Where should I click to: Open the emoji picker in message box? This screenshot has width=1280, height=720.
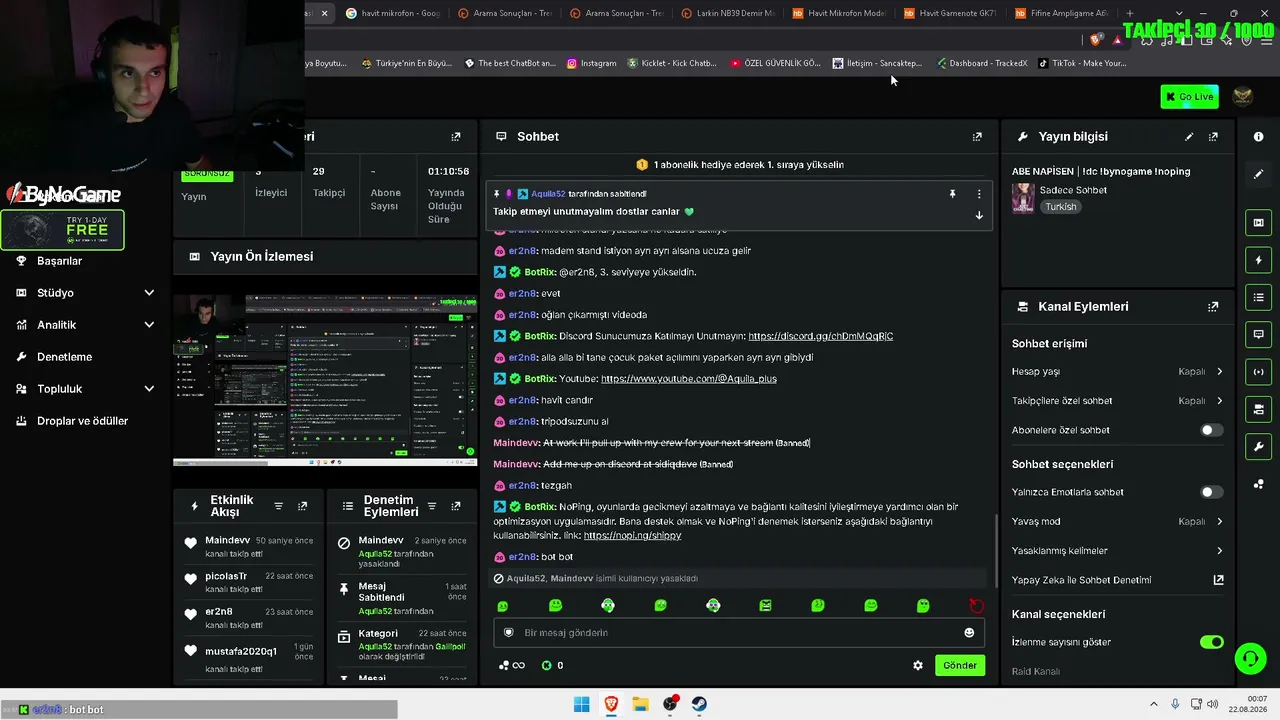[969, 633]
